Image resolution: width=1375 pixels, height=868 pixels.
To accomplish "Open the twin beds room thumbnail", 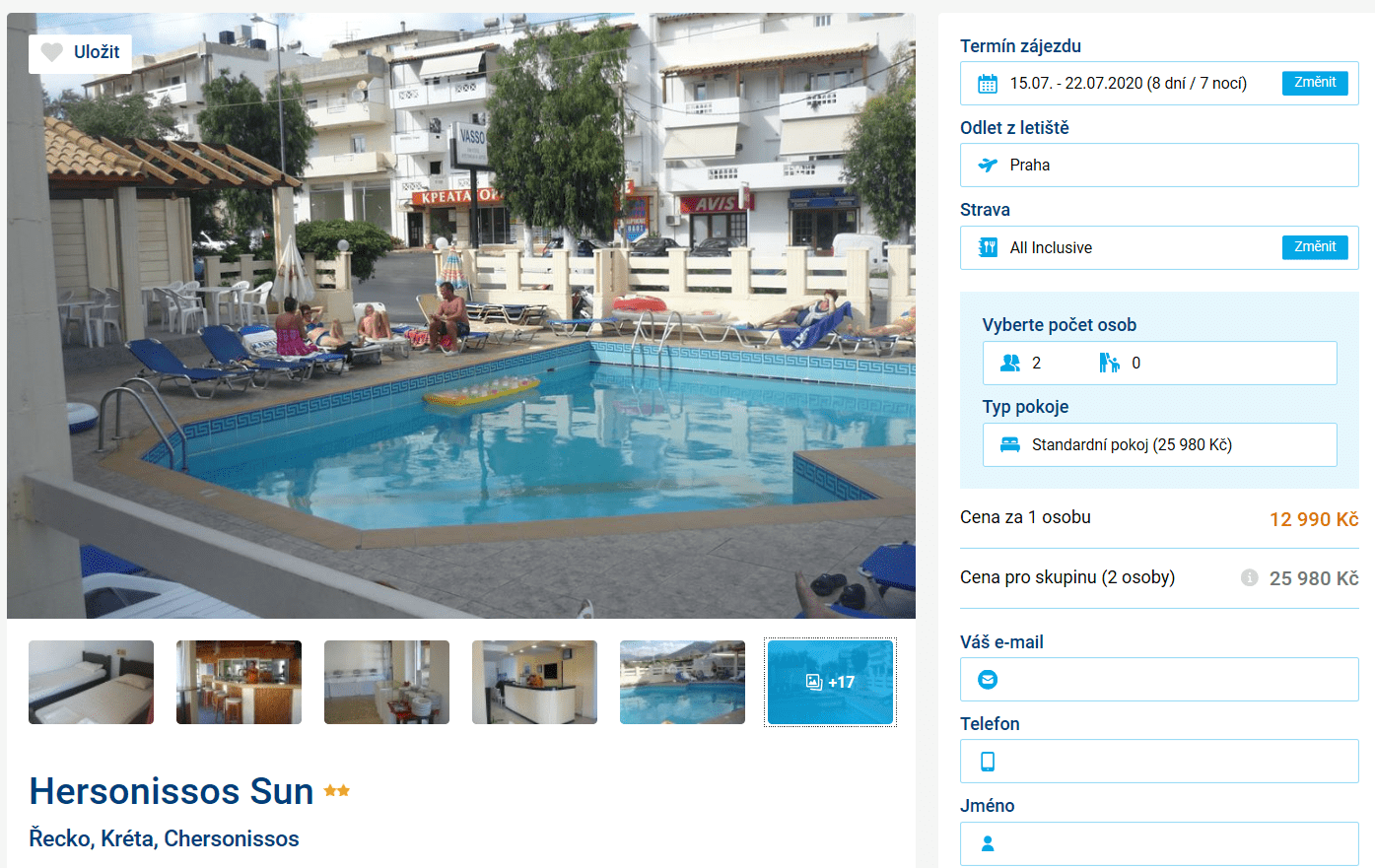I will point(91,683).
